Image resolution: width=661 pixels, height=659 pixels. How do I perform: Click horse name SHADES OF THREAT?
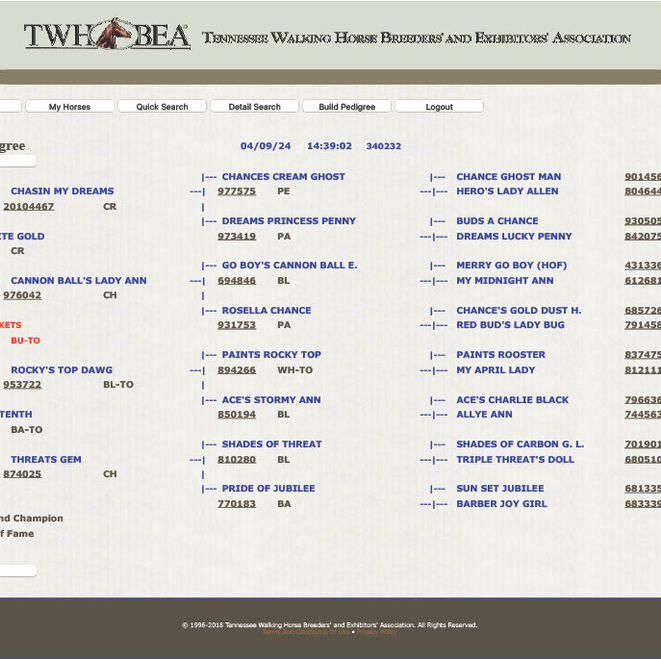point(271,444)
